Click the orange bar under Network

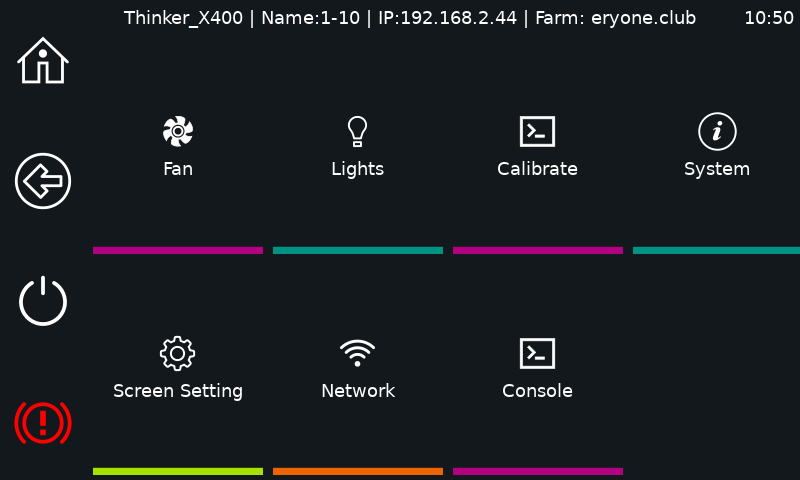(x=358, y=471)
